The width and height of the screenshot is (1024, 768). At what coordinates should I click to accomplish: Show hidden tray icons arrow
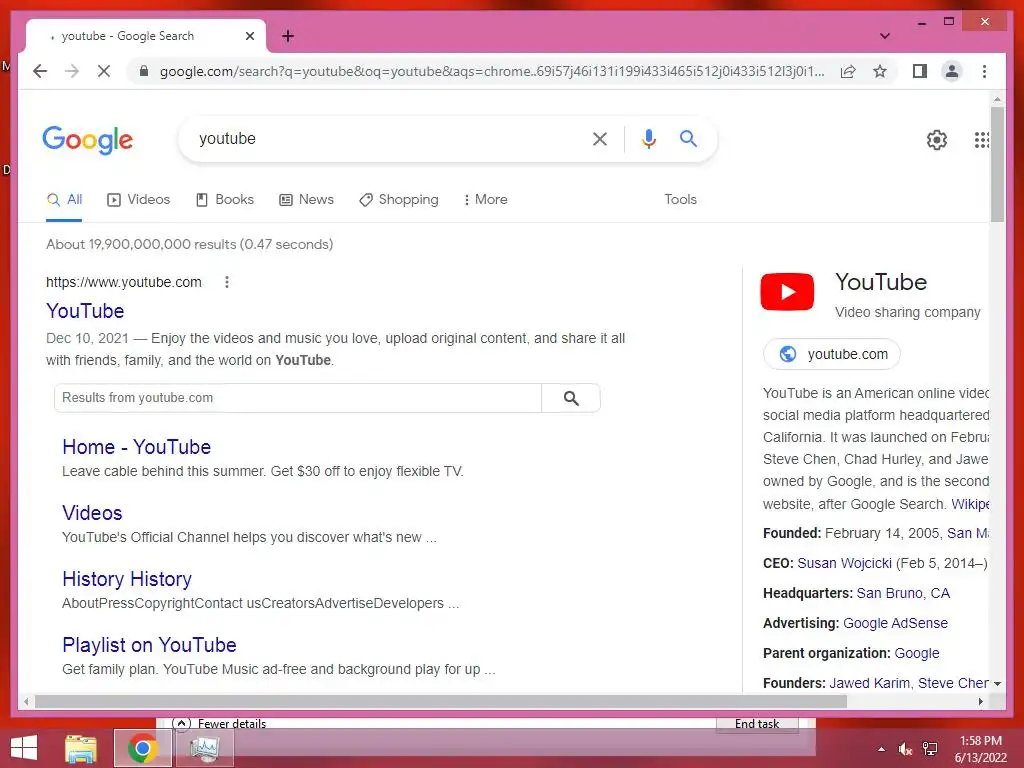coord(881,749)
